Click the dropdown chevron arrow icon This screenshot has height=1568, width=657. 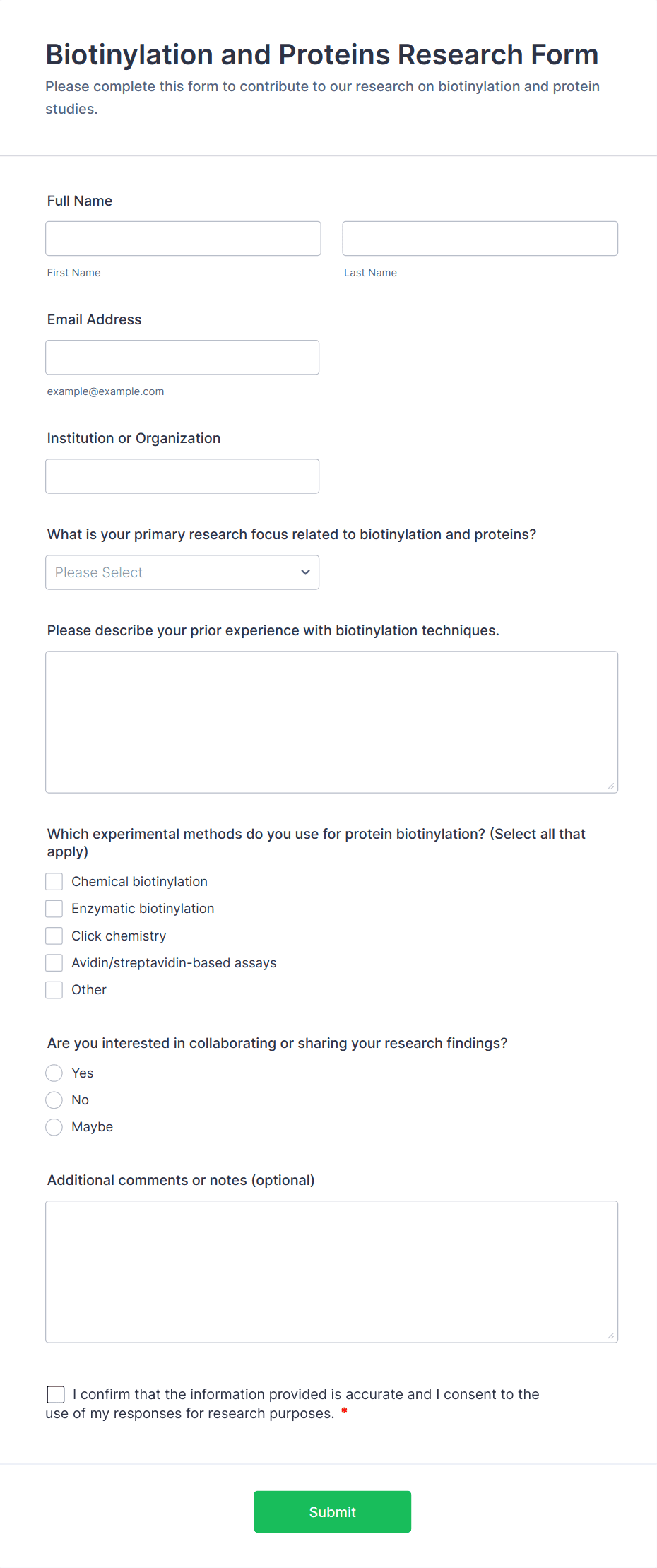[x=305, y=572]
